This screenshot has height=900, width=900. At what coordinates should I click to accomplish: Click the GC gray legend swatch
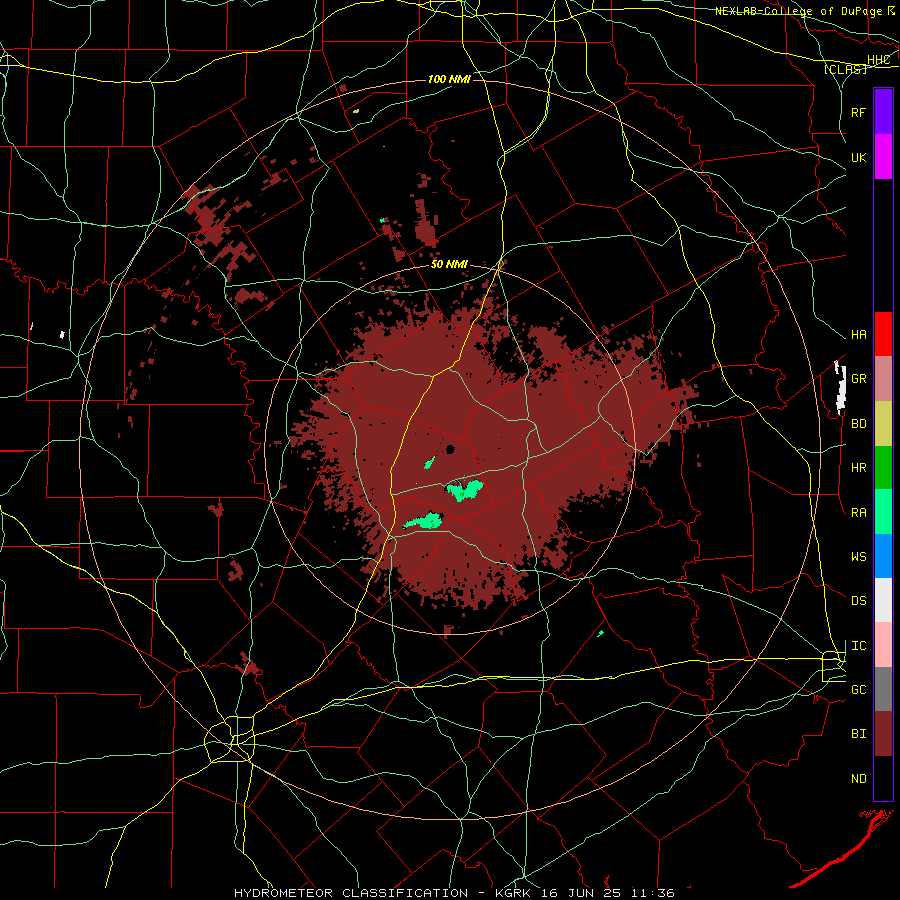click(x=883, y=689)
